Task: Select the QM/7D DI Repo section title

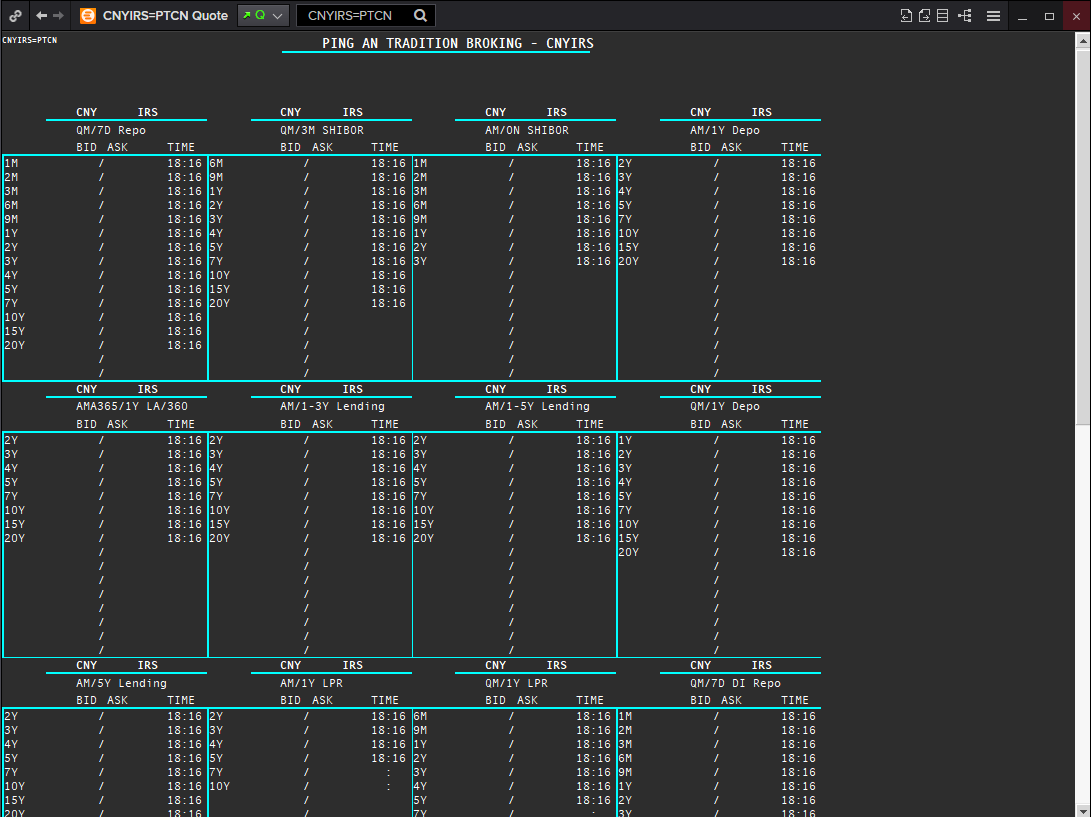Action: (735, 683)
